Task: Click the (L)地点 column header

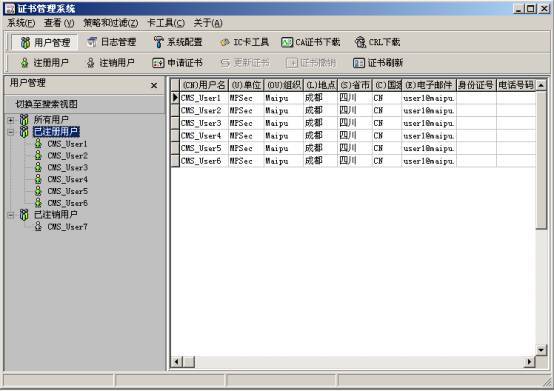Action: coord(320,85)
